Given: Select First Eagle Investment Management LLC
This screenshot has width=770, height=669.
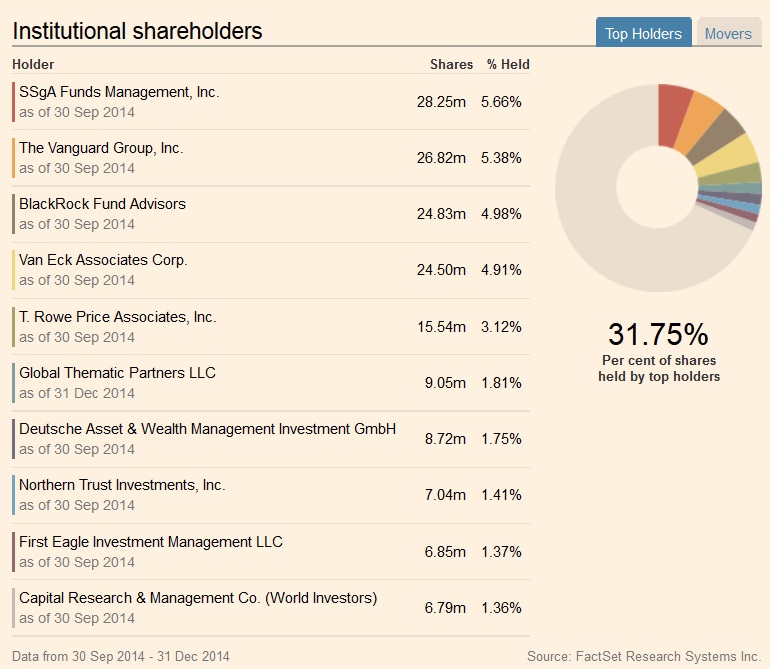Looking at the screenshot, I should coord(151,542).
